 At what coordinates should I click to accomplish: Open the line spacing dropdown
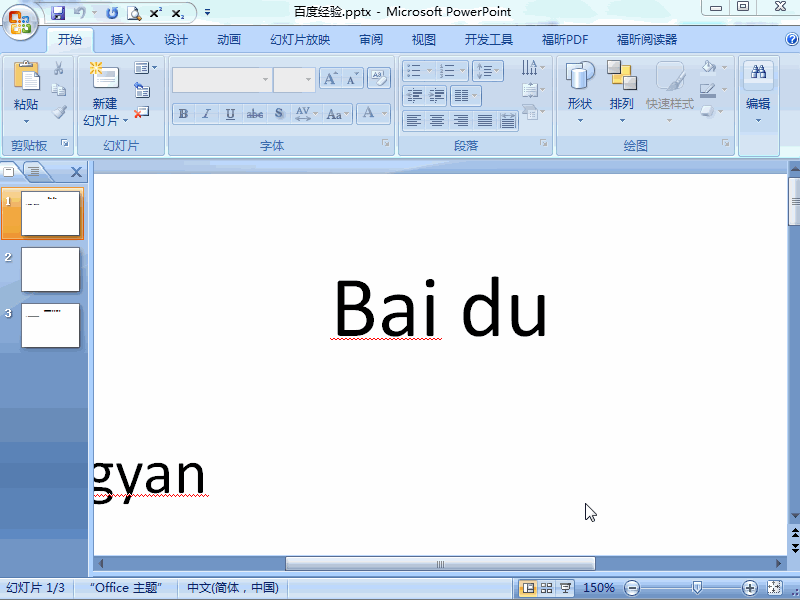pos(488,70)
